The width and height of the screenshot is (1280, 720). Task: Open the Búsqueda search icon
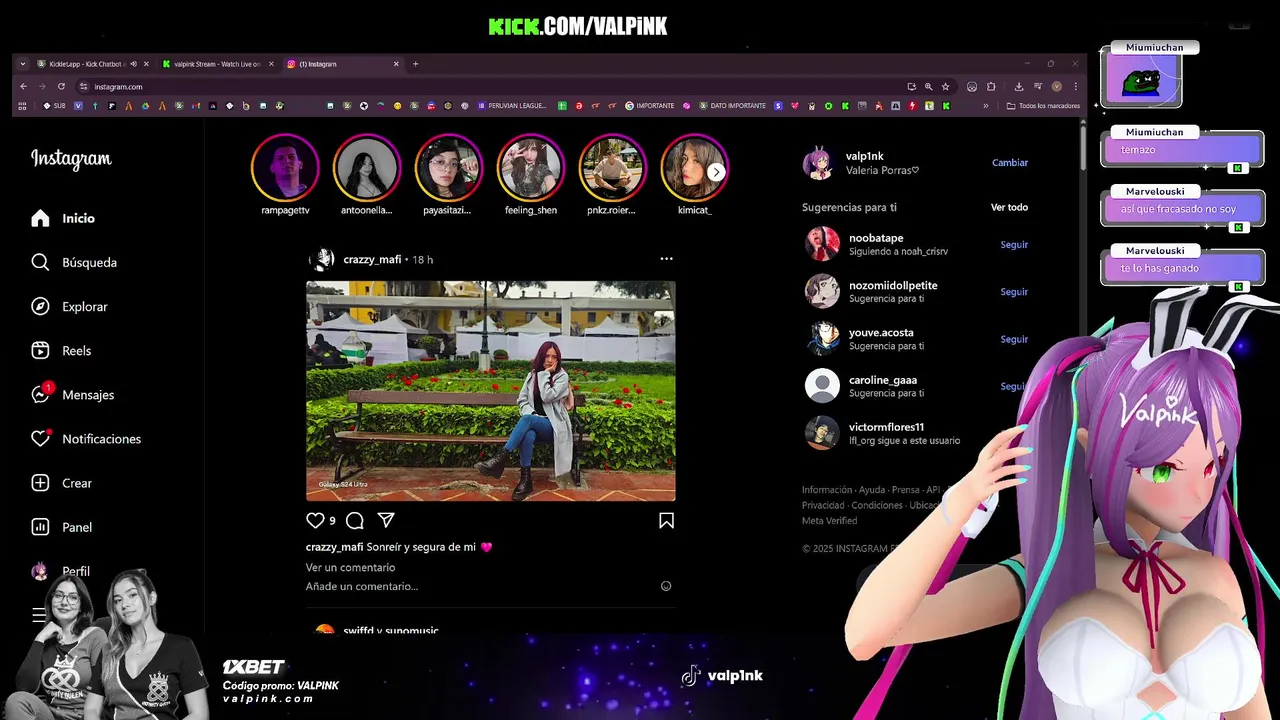click(x=40, y=262)
